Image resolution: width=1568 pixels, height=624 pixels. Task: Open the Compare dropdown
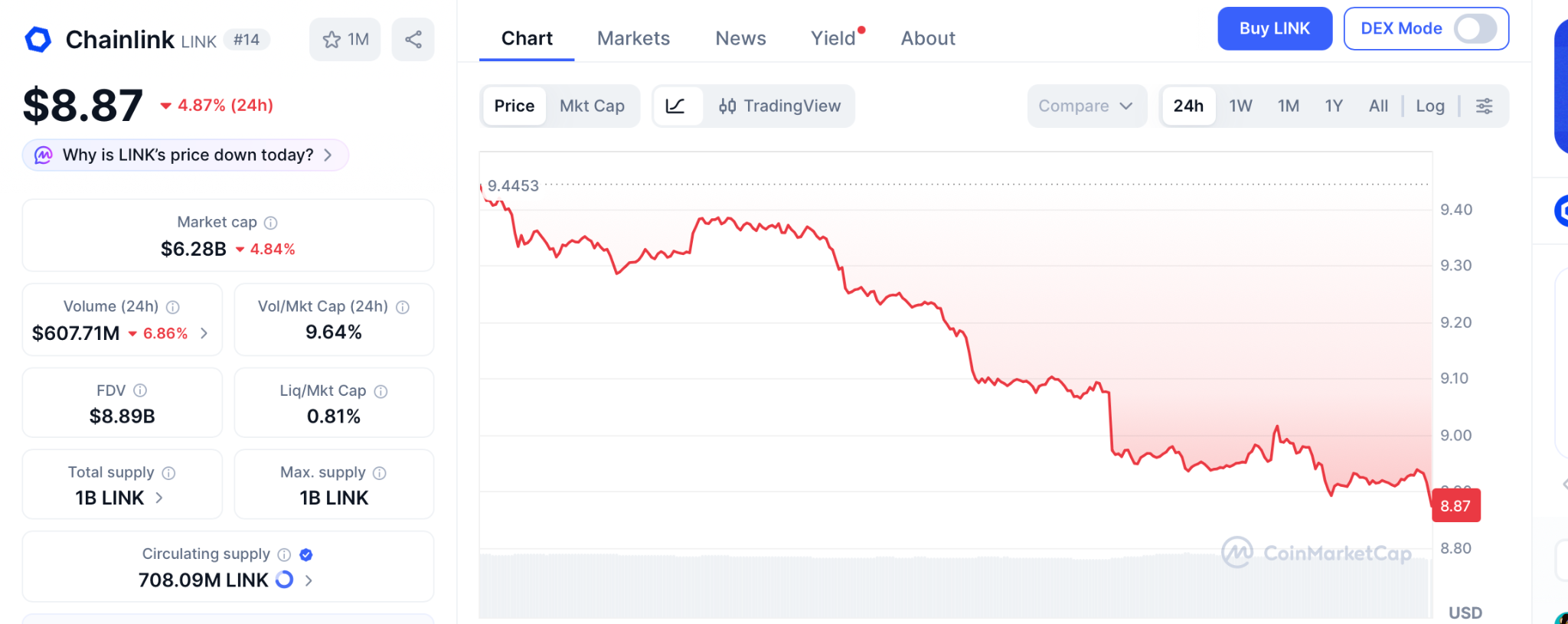pos(1086,106)
